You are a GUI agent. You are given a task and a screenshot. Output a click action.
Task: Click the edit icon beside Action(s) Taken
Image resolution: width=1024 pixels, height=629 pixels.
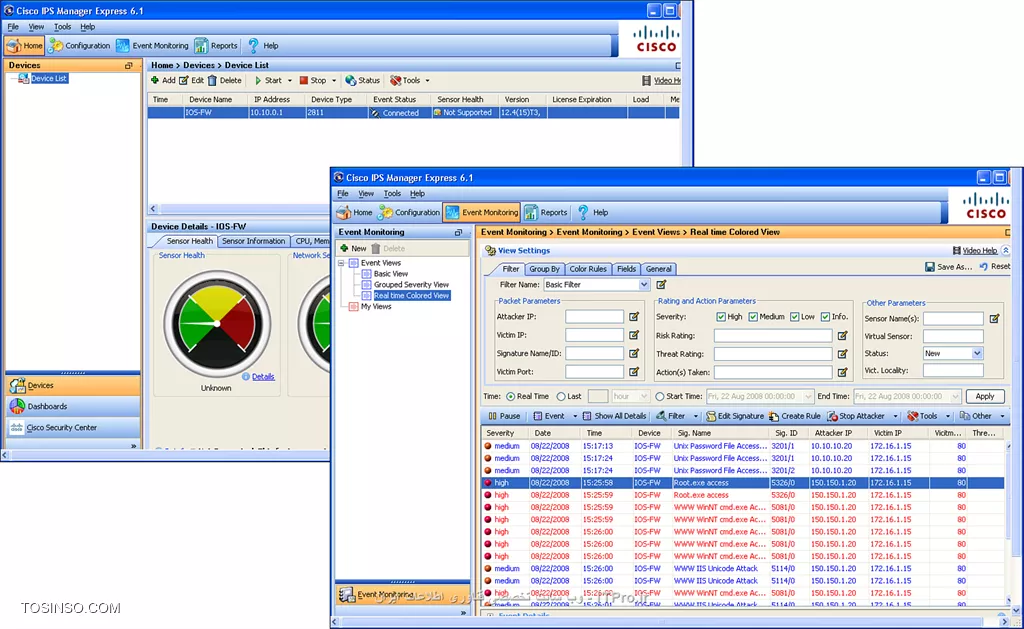coord(842,372)
